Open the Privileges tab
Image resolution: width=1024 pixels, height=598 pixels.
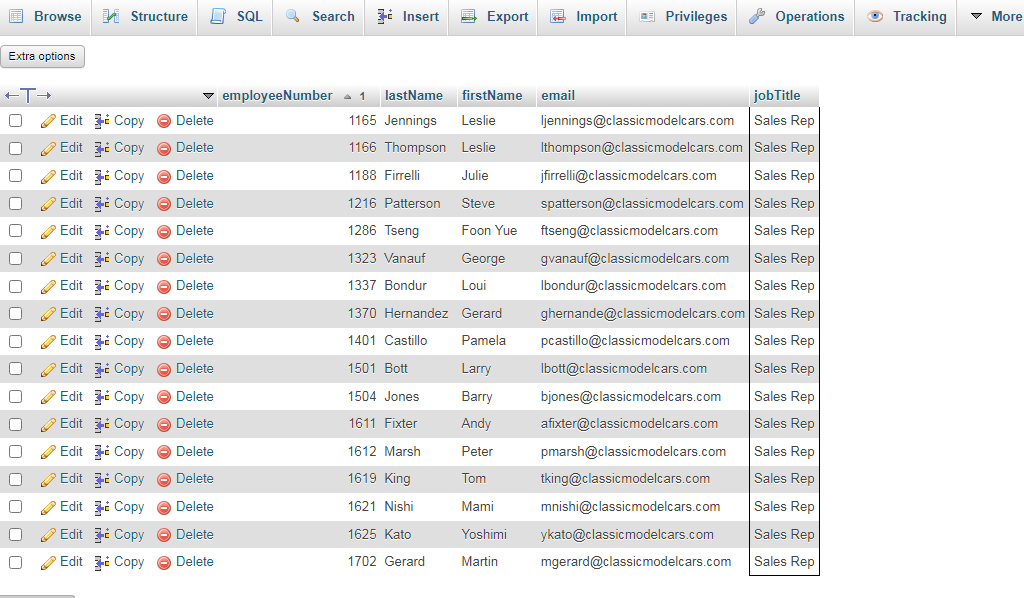click(x=682, y=16)
